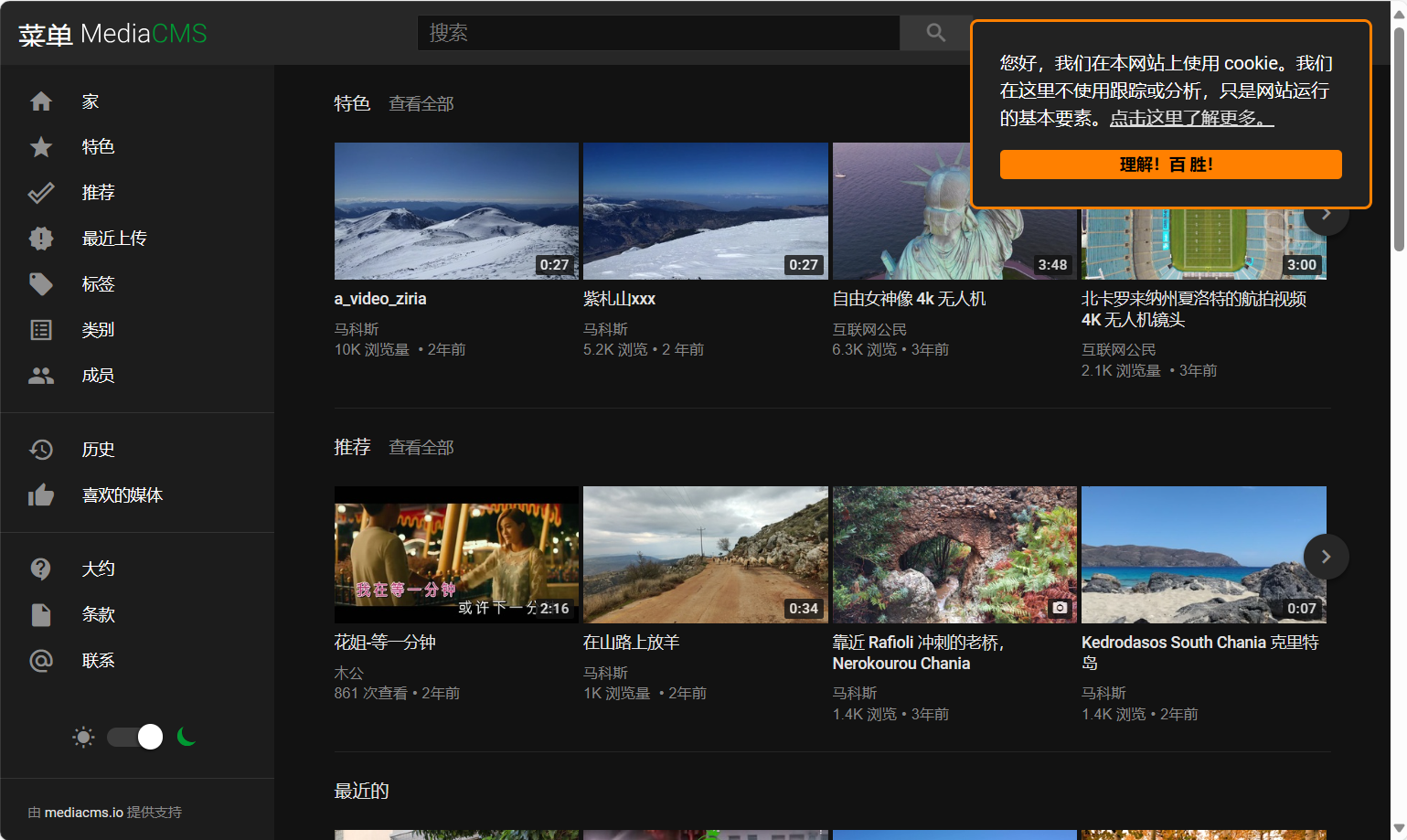Click the 成员 members icon
Screen dimensions: 1407x840
[x=41, y=376]
